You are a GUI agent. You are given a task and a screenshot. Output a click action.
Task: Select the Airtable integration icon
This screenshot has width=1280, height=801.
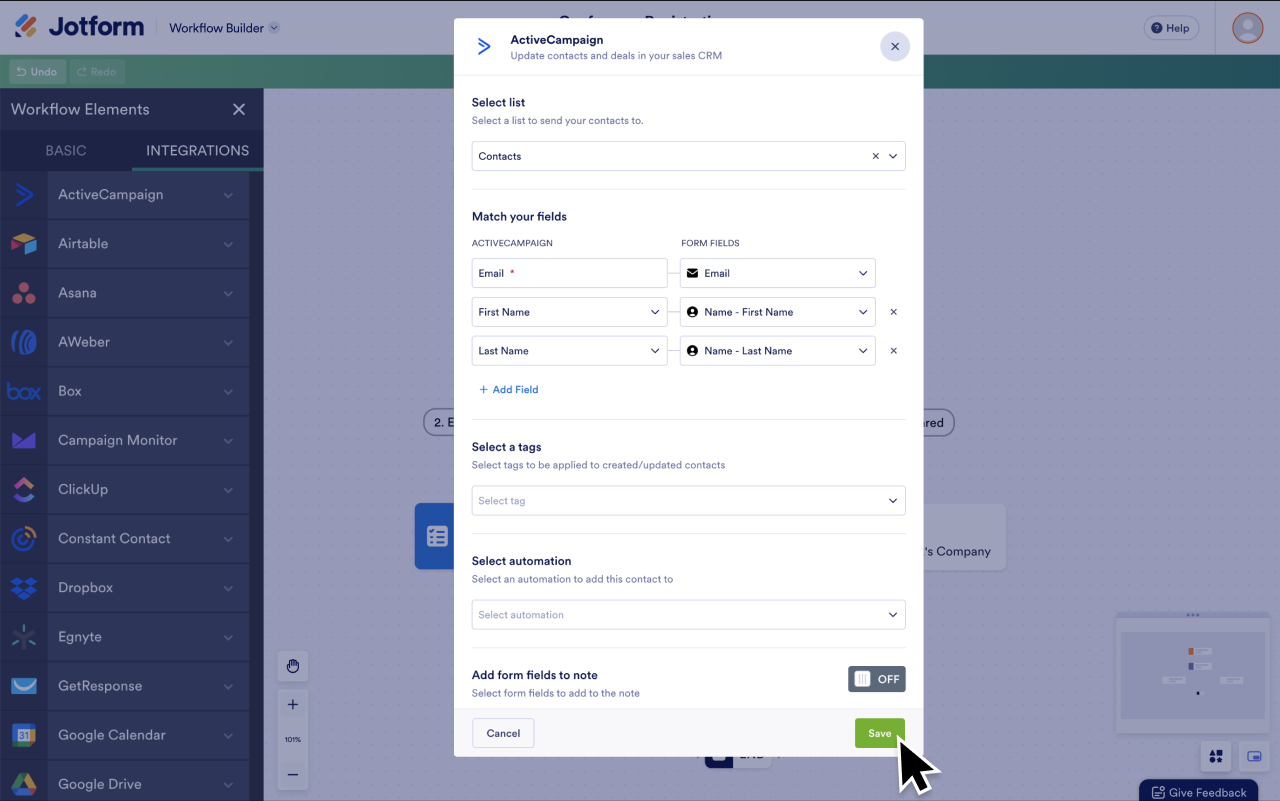pyautogui.click(x=24, y=244)
